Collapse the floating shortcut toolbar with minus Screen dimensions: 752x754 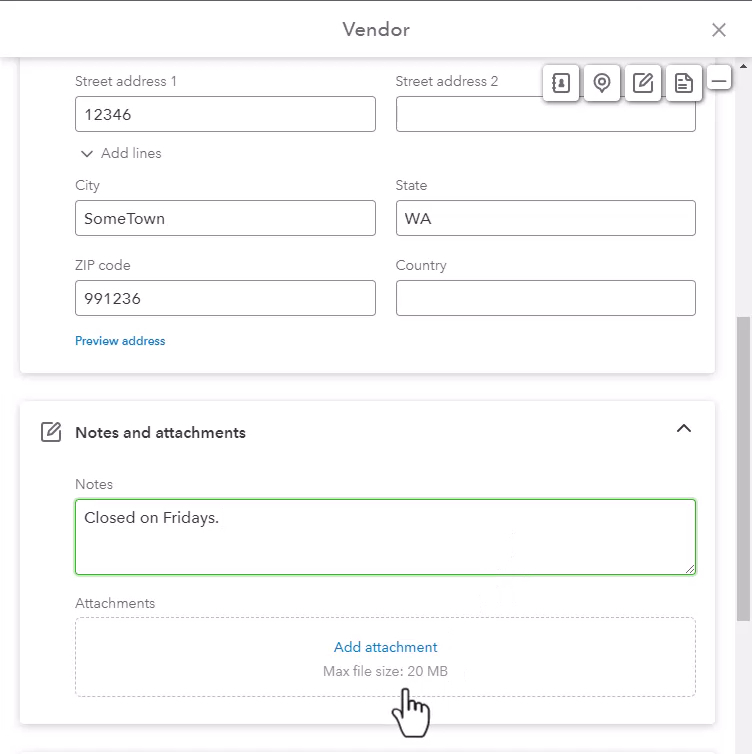pos(719,81)
